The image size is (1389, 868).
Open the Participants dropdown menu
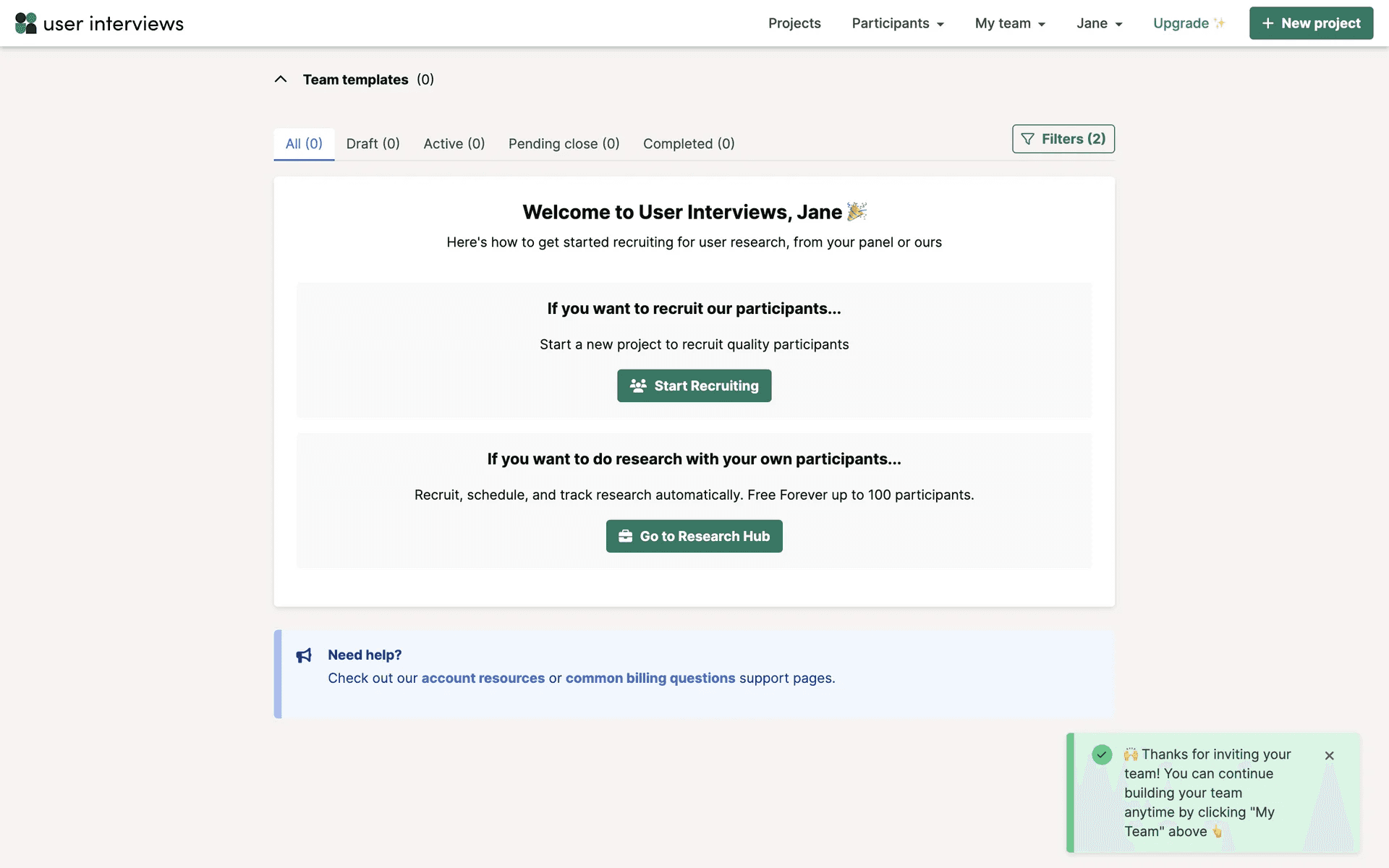[897, 23]
